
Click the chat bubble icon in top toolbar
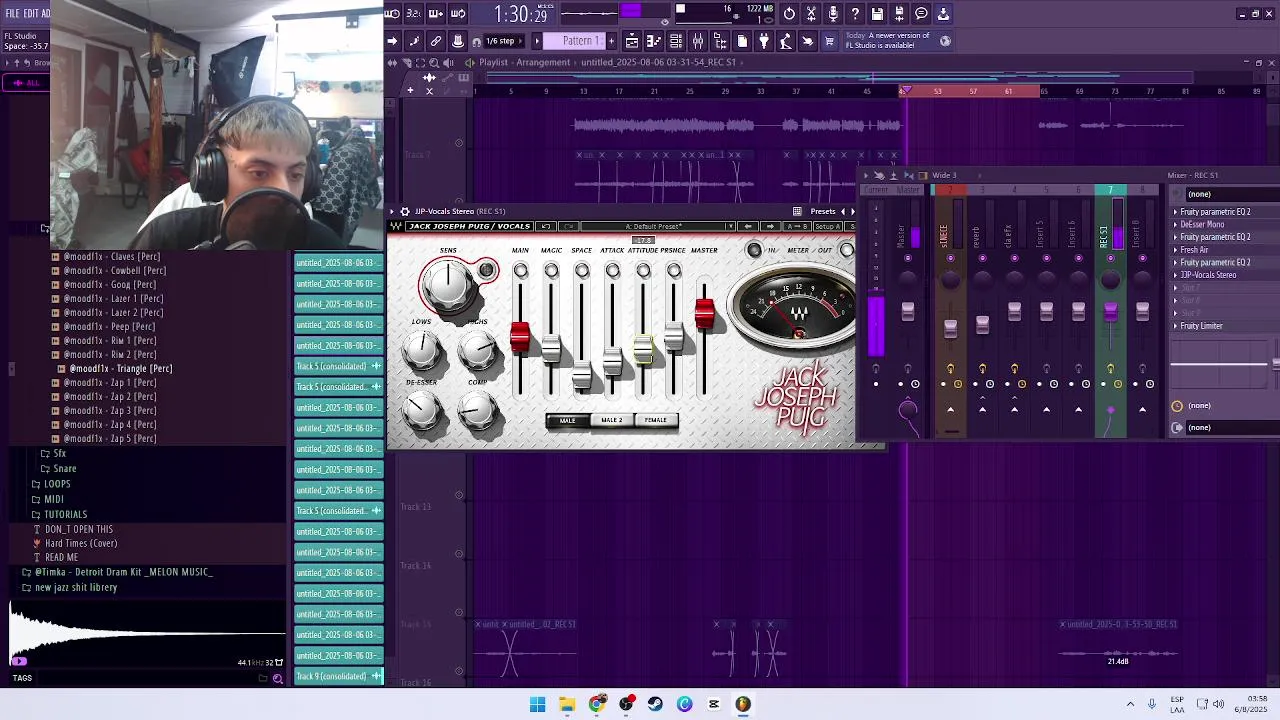(x=921, y=14)
